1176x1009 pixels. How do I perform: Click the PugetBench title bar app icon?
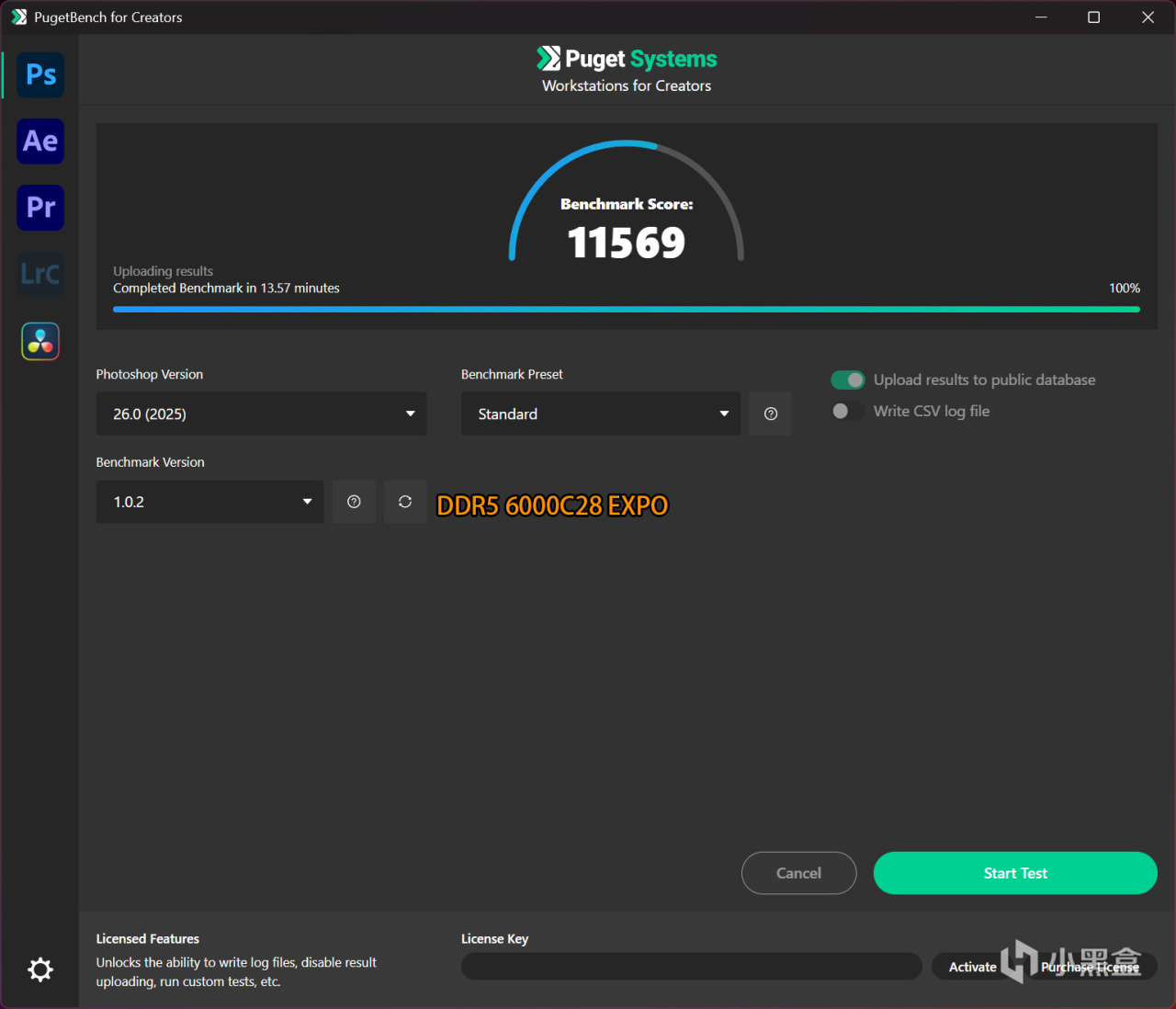18,17
